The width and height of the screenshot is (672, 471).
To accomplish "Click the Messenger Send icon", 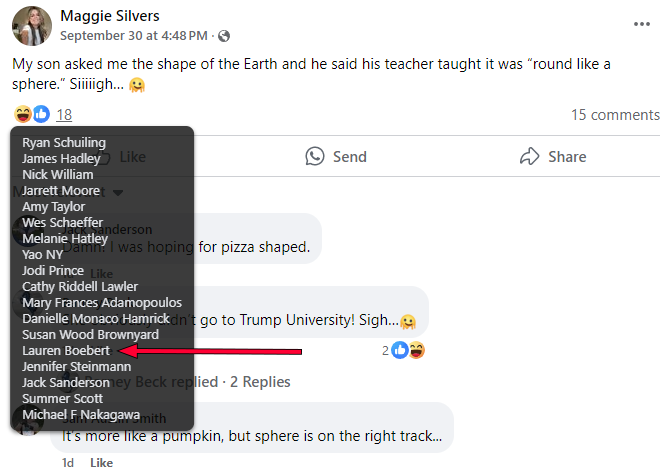I will [316, 156].
